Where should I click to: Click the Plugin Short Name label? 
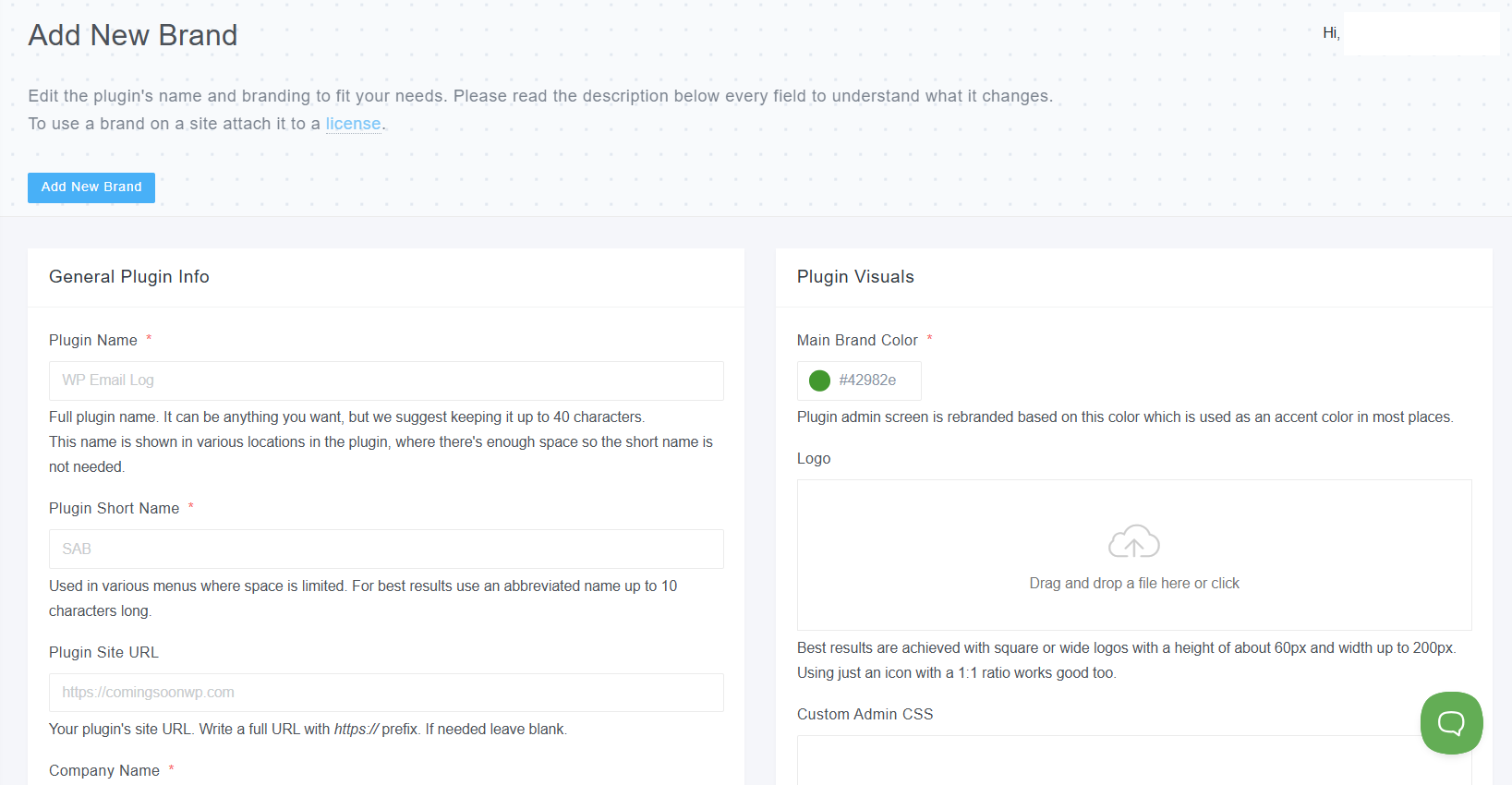[x=115, y=509]
